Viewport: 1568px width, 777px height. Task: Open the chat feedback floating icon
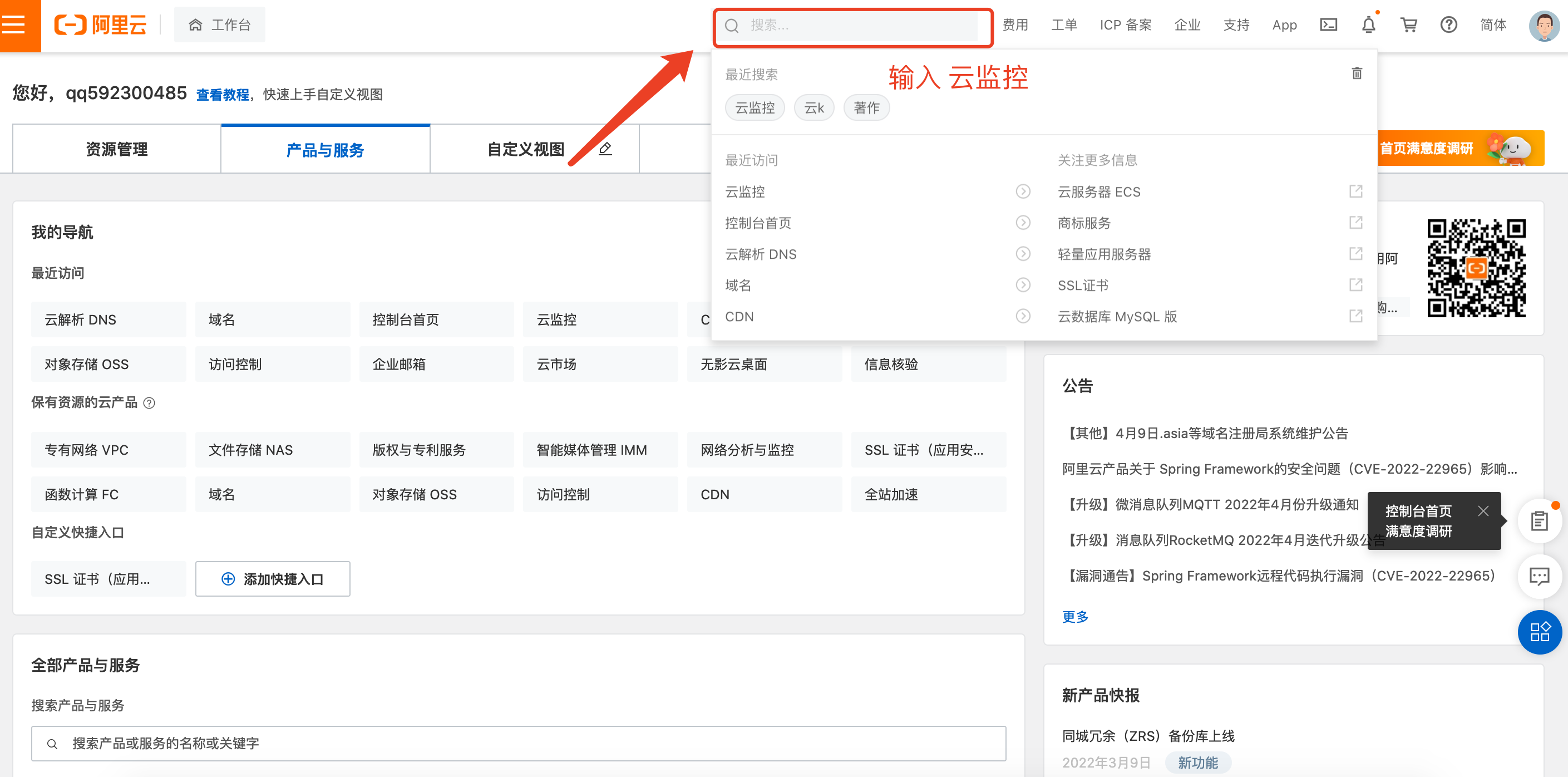click(1540, 576)
